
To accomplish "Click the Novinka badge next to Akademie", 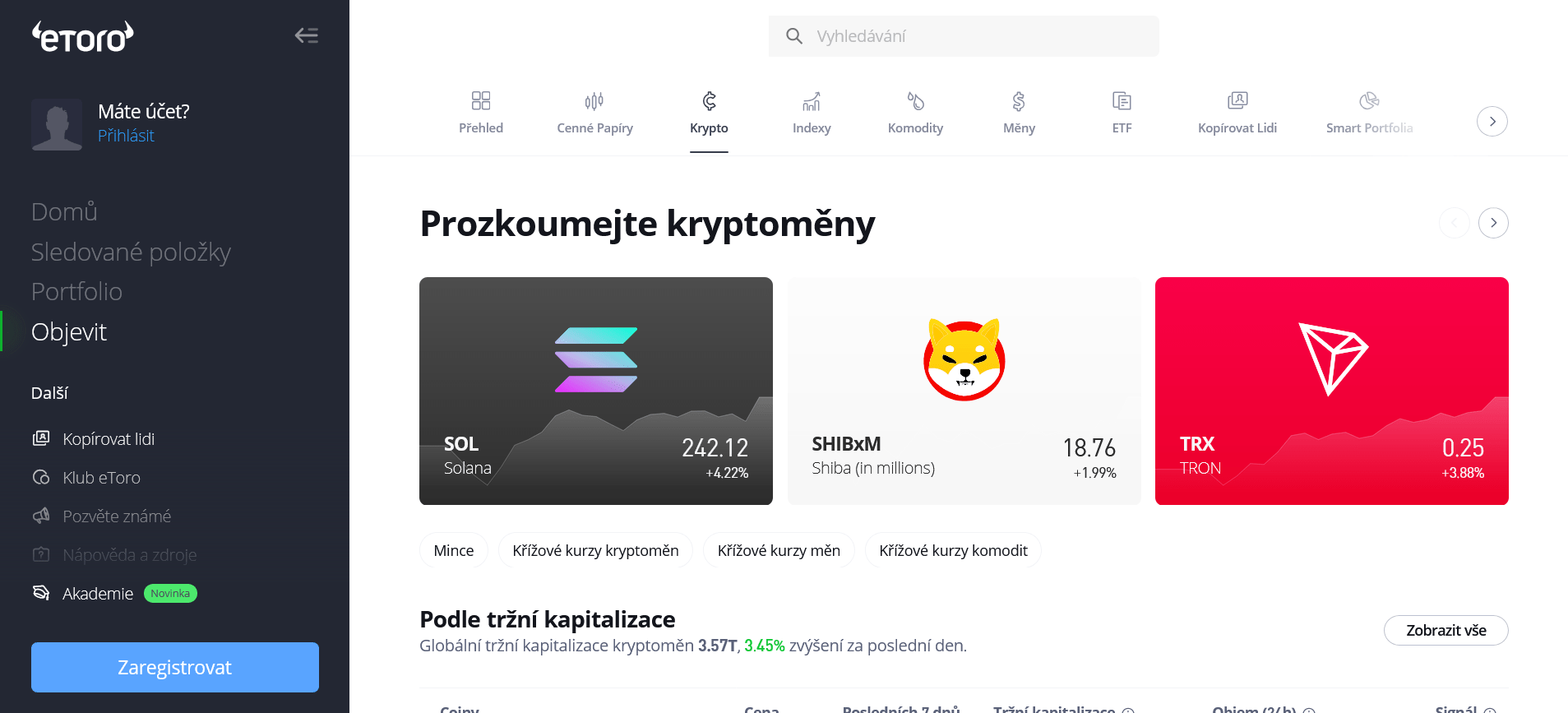I will [170, 594].
